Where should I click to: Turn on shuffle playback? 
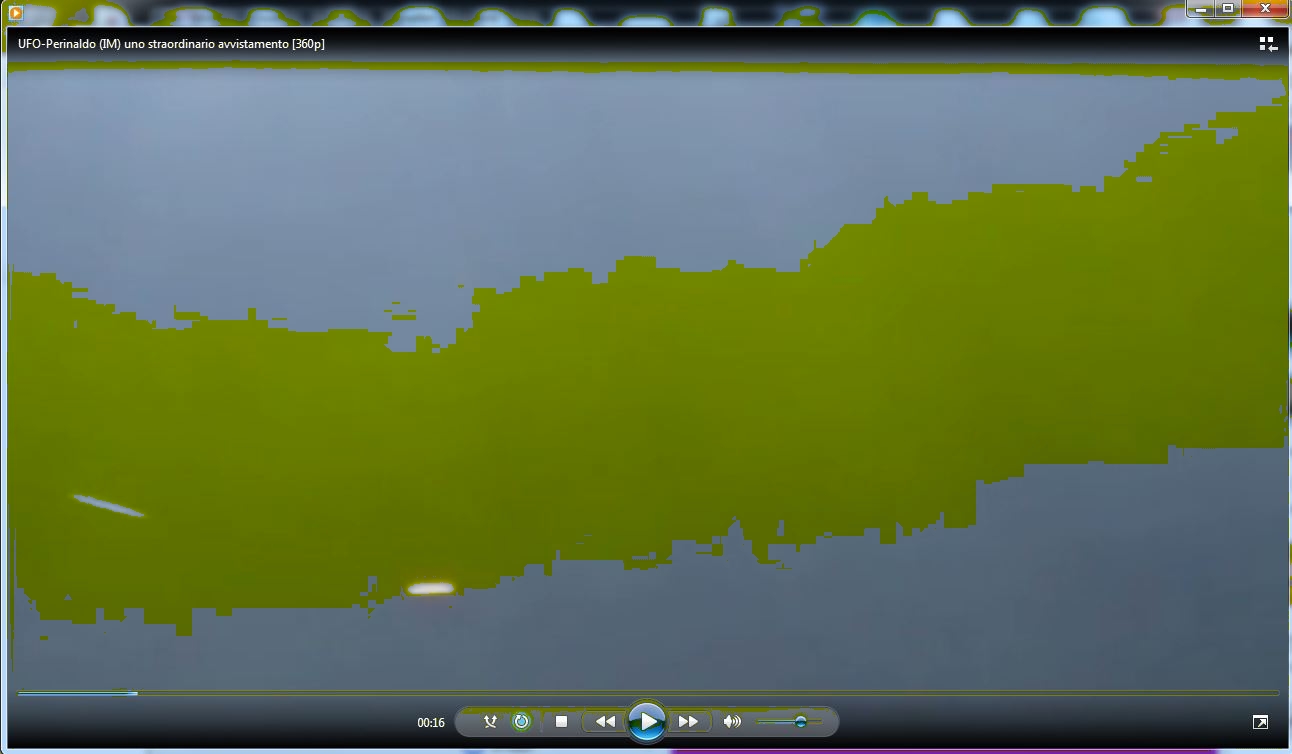(x=490, y=721)
